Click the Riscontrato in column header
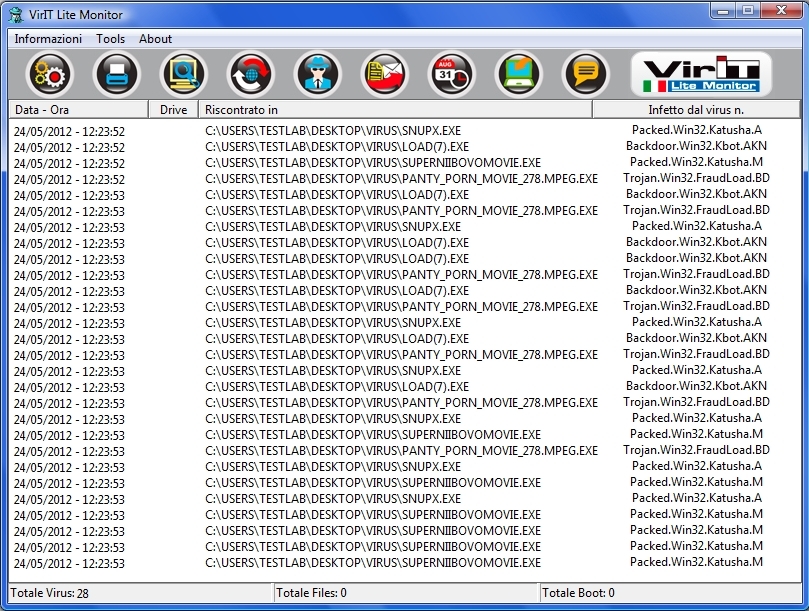 395,109
